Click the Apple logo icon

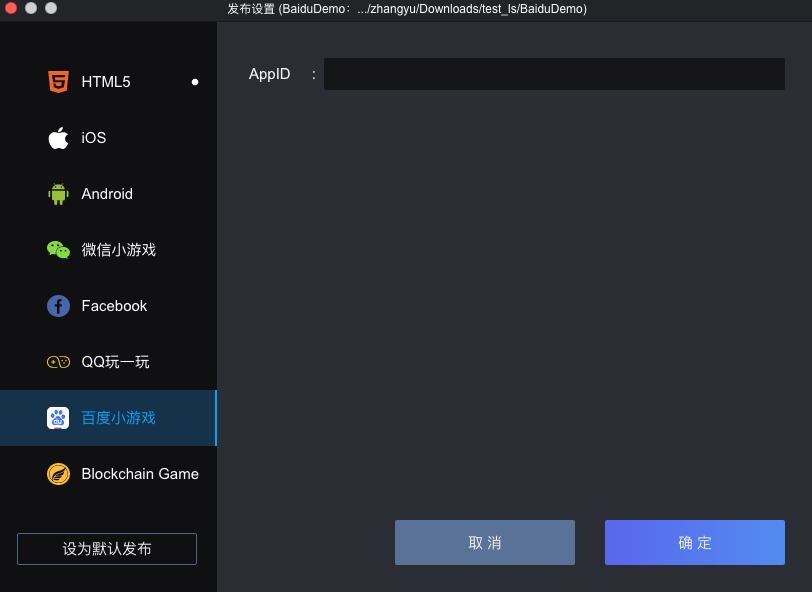pos(58,138)
